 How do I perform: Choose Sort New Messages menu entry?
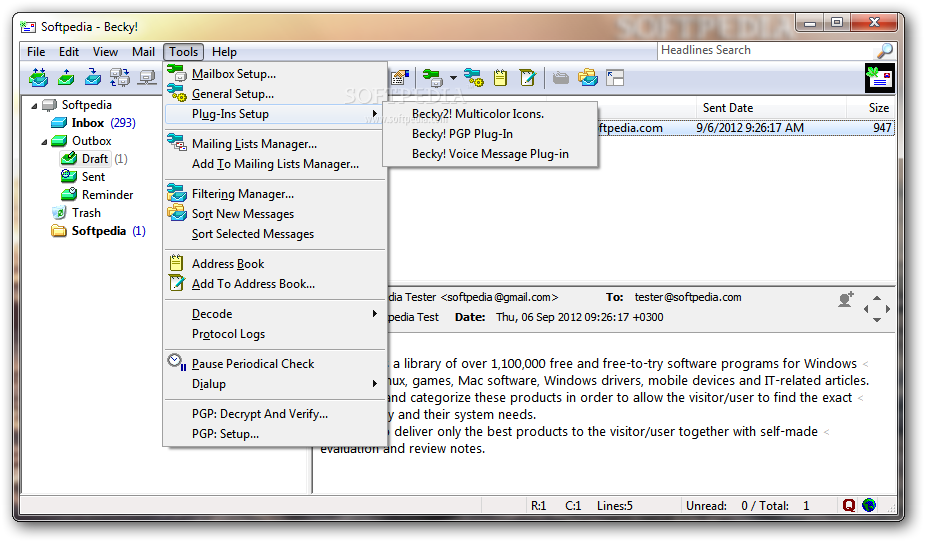(275, 214)
